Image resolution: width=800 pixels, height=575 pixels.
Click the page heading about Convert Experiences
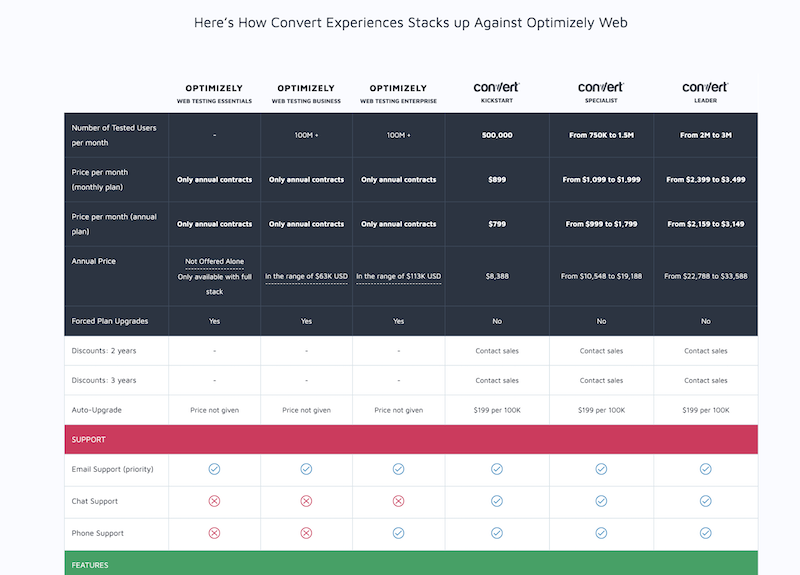[411, 22]
